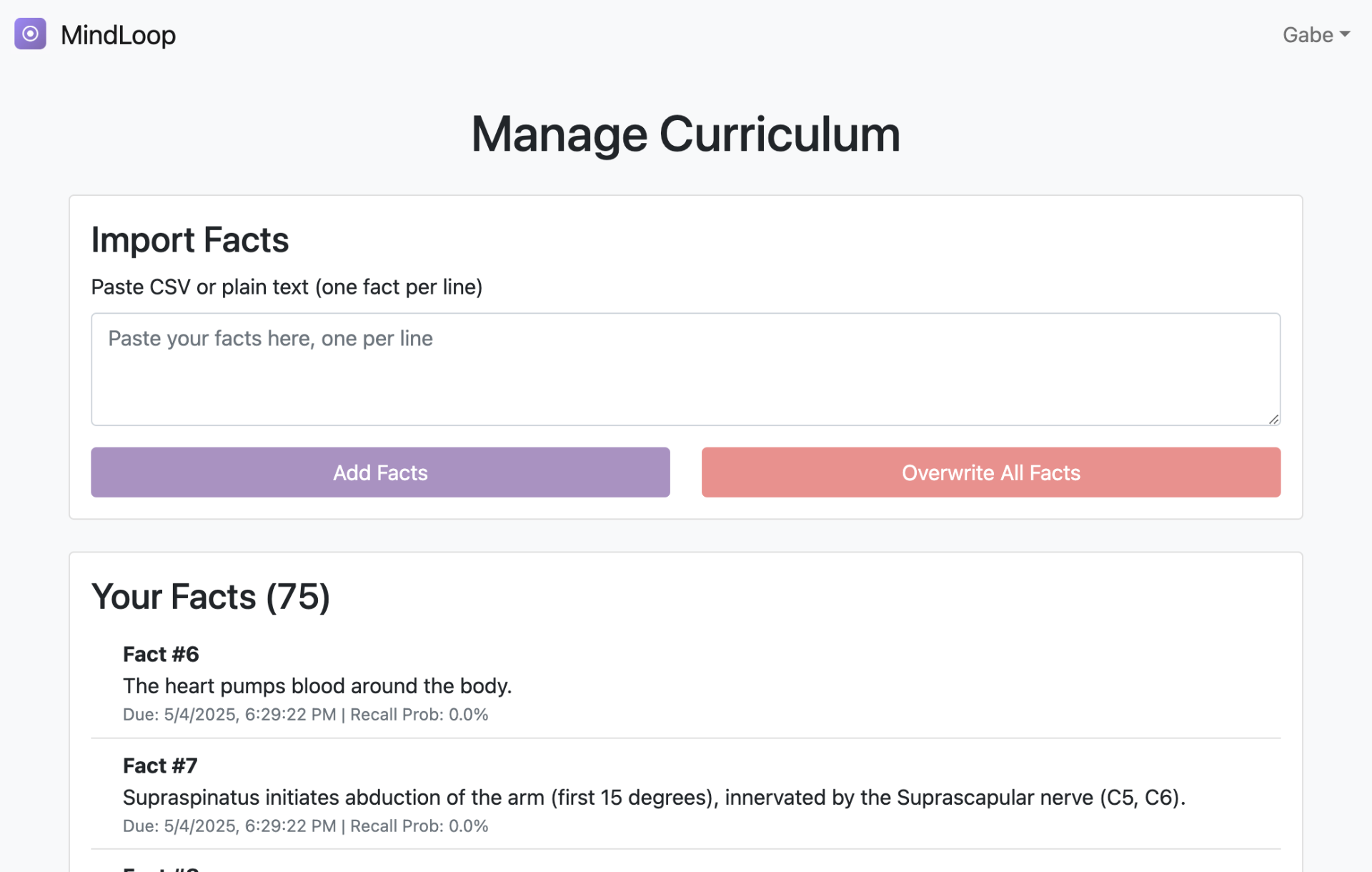Click the heart pumps blood fact text
Screen dimensions: 1372x872
[317, 685]
